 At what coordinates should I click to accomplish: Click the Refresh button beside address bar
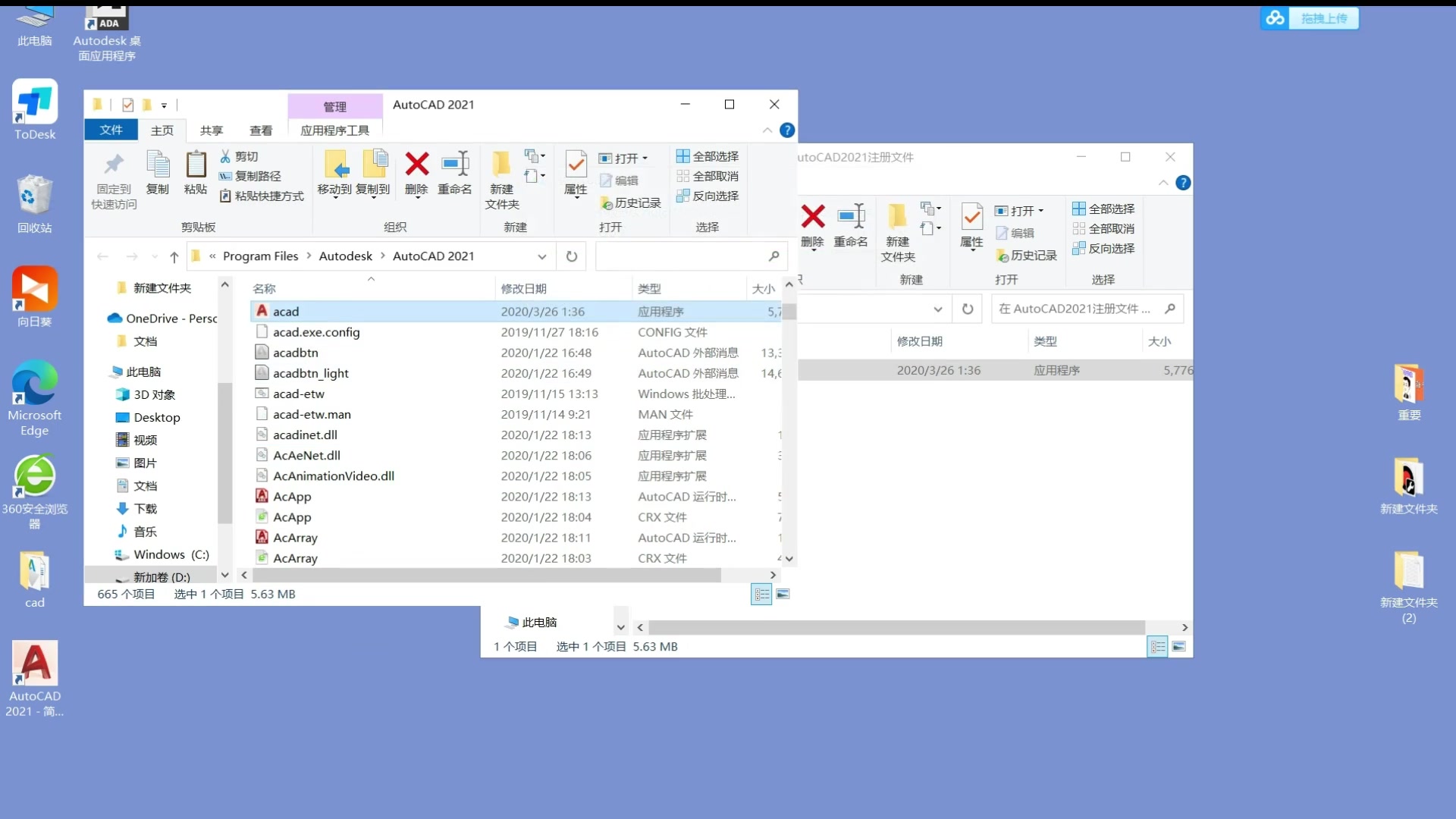[x=572, y=256]
